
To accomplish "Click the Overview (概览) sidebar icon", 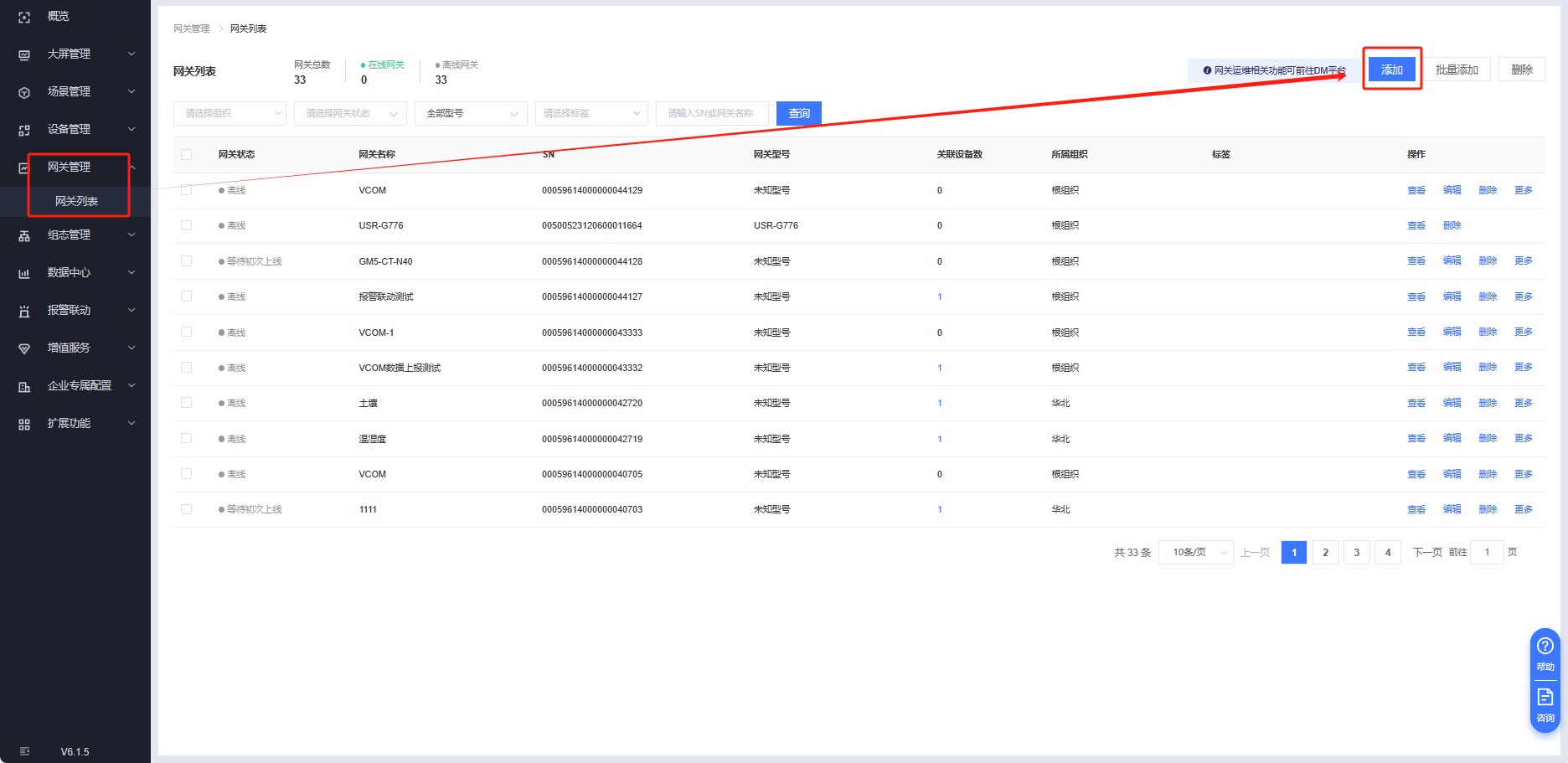I will (x=24, y=17).
